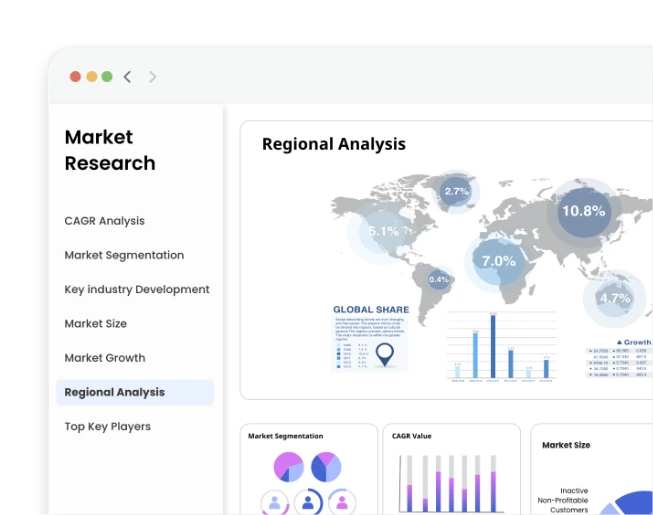The image size is (653, 515).
Task: Select highlighted Regional Analysis sidebar item
Action: tap(135, 392)
